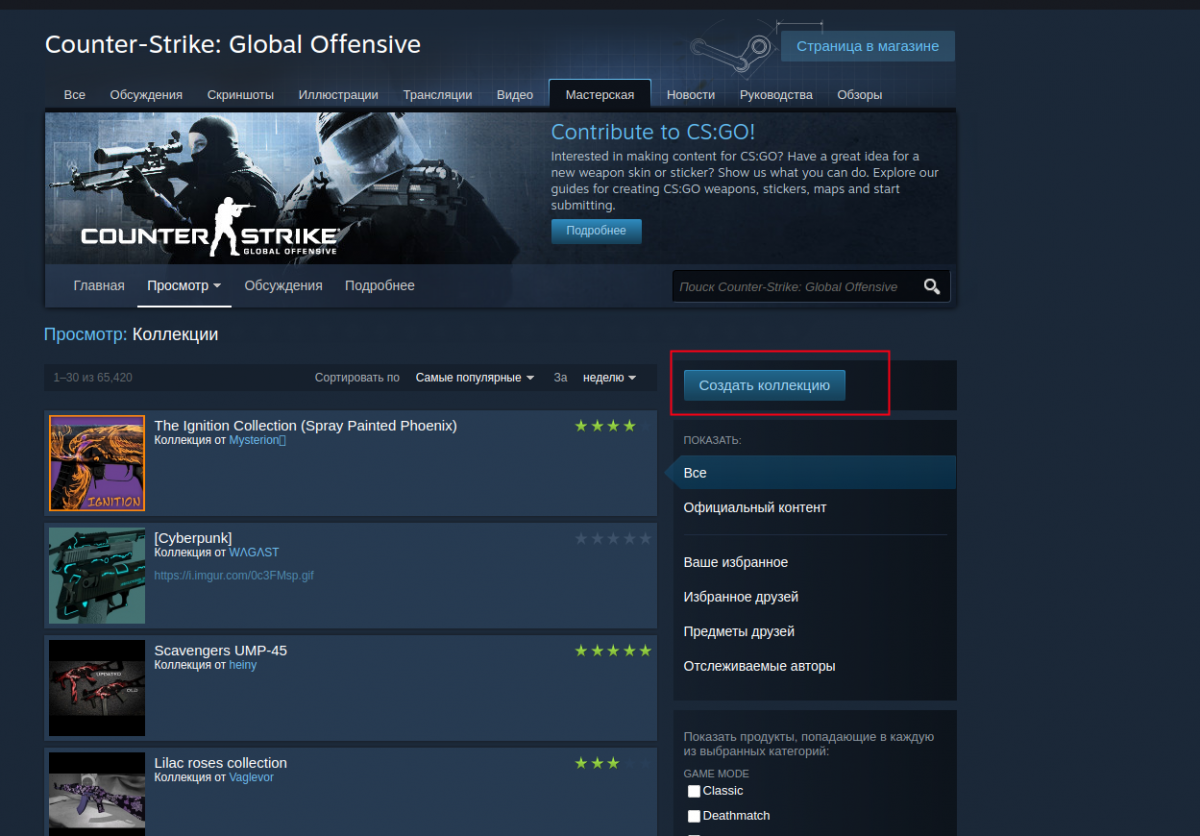Switch to the Обзоры tab
1200x836 pixels.
coord(860,95)
